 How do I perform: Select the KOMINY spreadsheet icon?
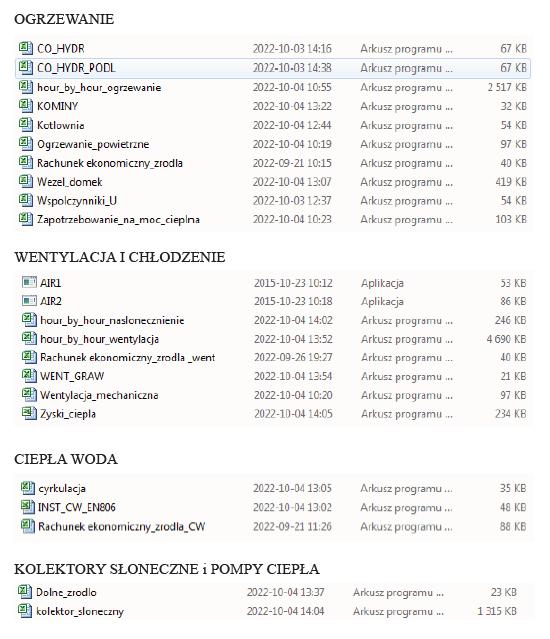tap(26, 106)
